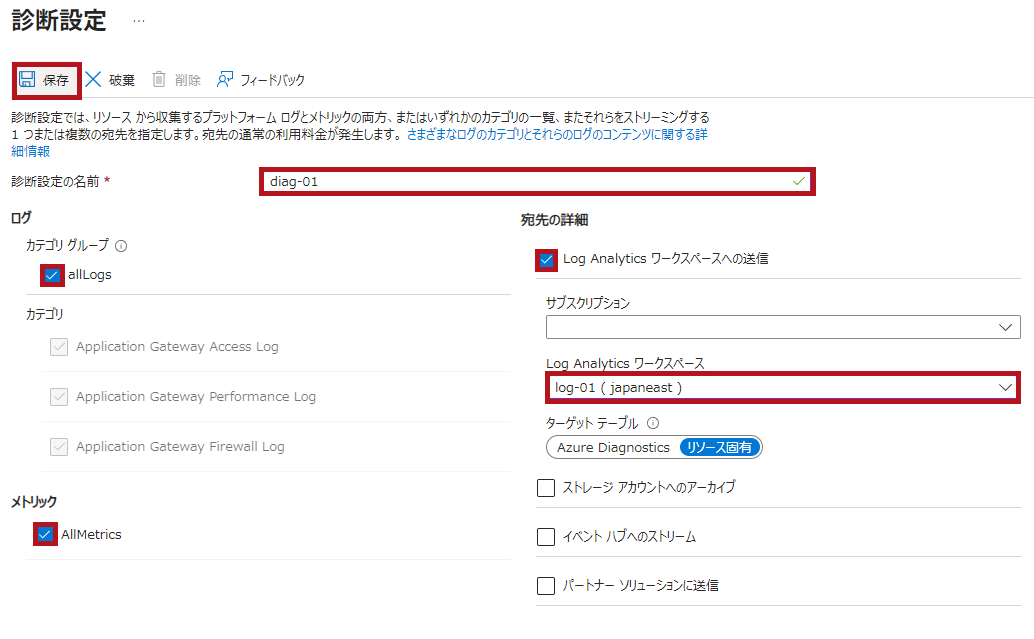Click info icon next to ターゲット テーブル
Viewport: 1034px width, 639px height.
pos(653,423)
